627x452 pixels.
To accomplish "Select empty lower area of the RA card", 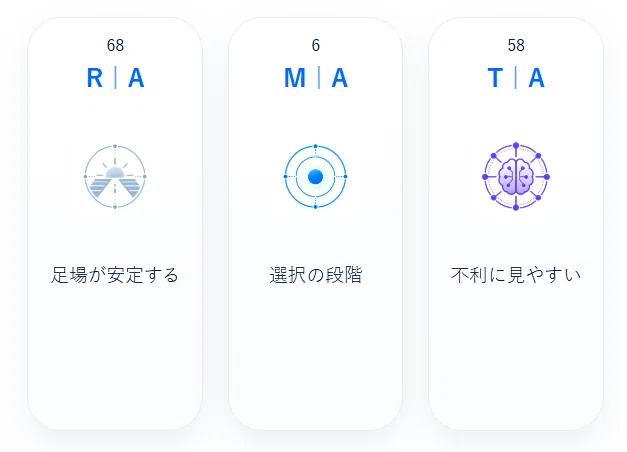I will pyautogui.click(x=115, y=360).
